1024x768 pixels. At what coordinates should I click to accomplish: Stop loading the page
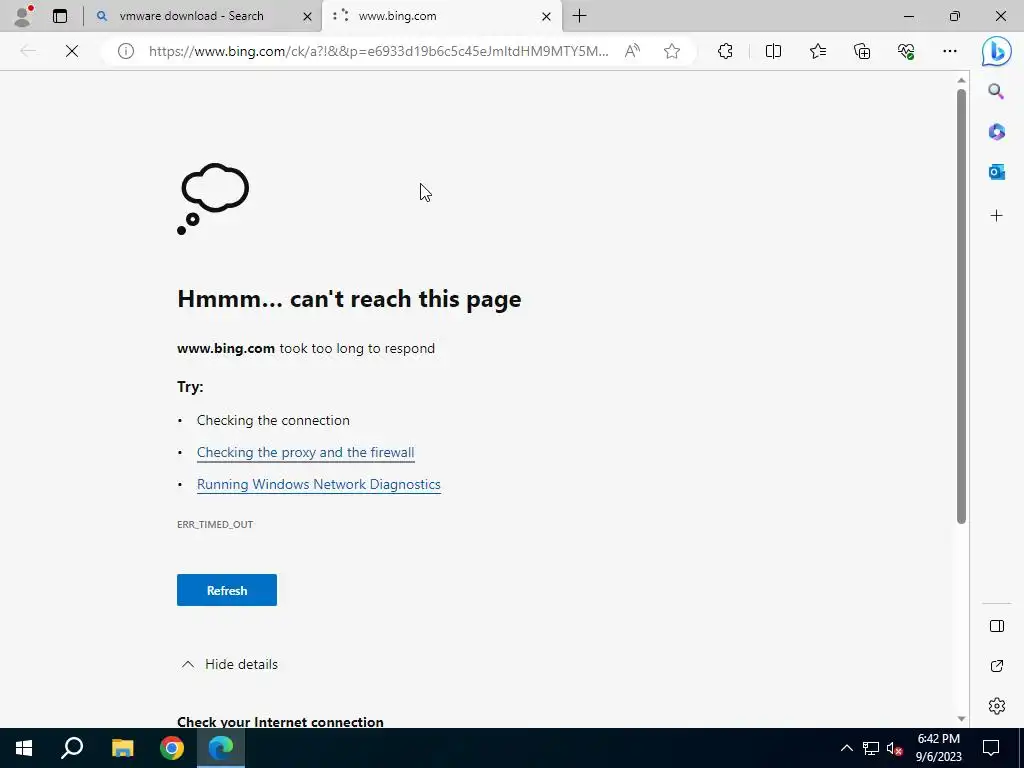tap(72, 51)
